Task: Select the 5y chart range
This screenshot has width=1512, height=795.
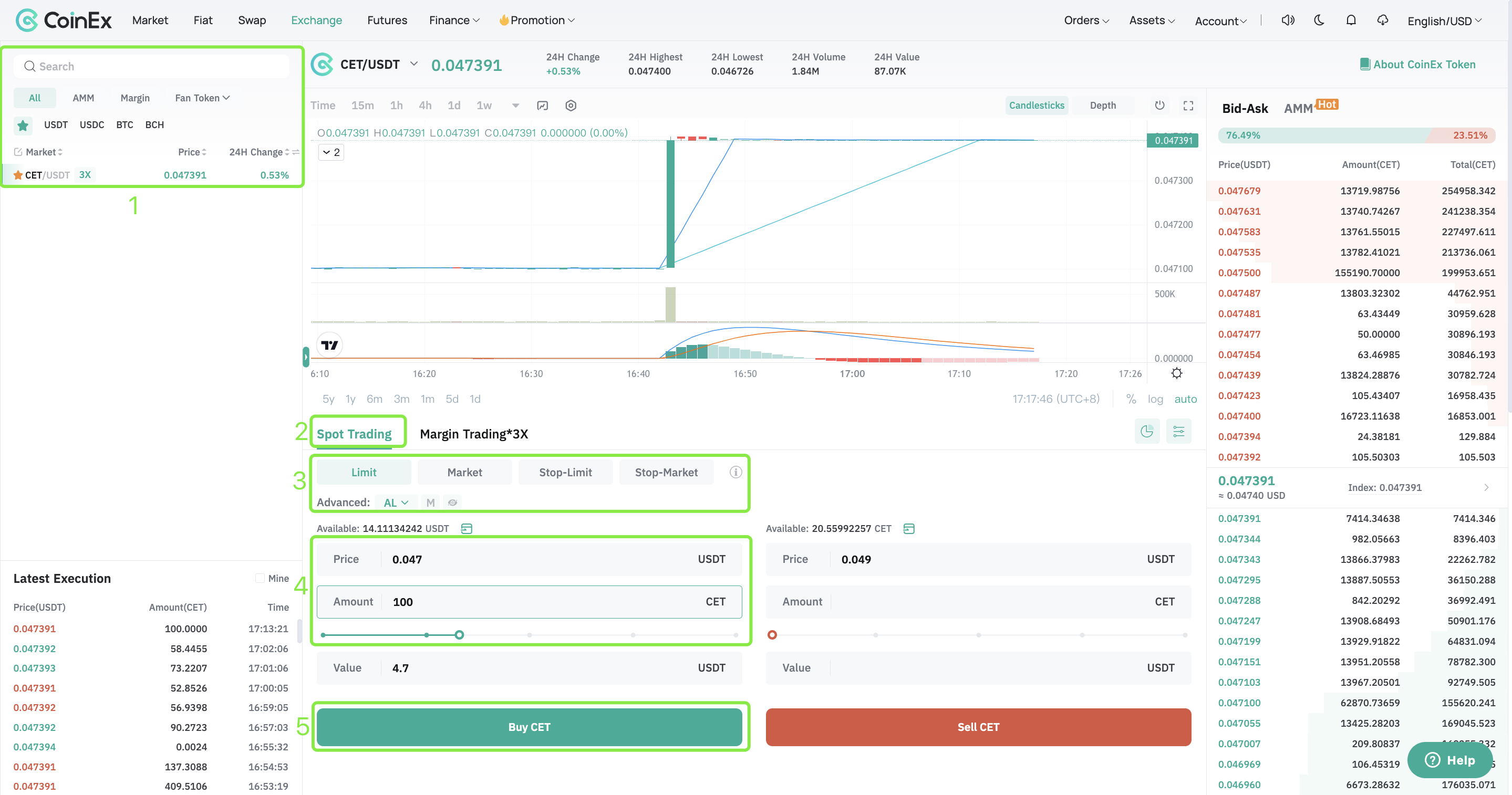Action: coord(328,399)
